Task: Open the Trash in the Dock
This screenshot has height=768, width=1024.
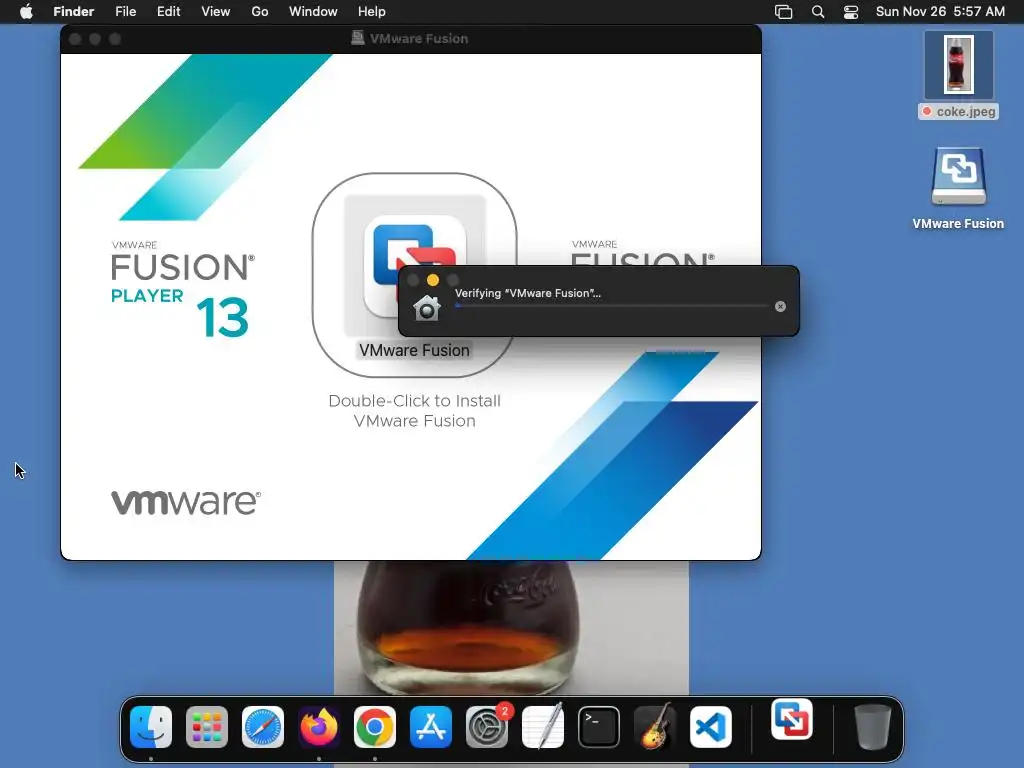Action: (872, 727)
